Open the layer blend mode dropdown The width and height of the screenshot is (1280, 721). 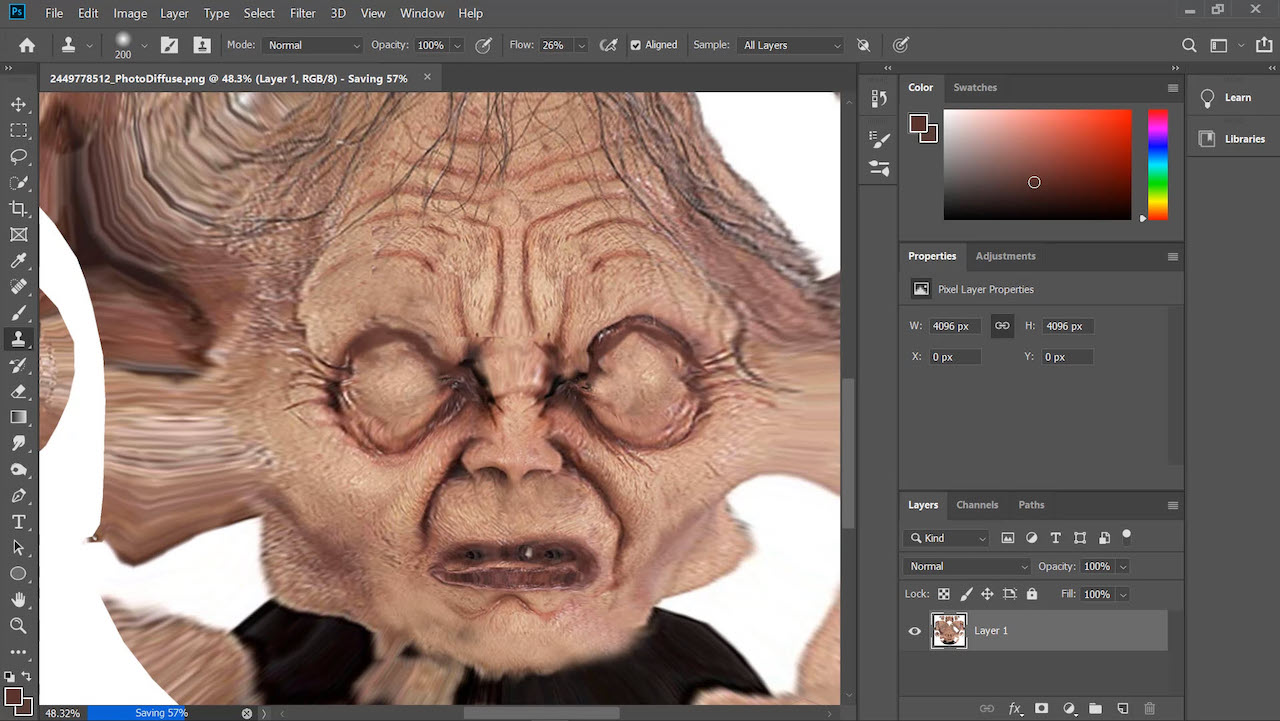pos(967,566)
